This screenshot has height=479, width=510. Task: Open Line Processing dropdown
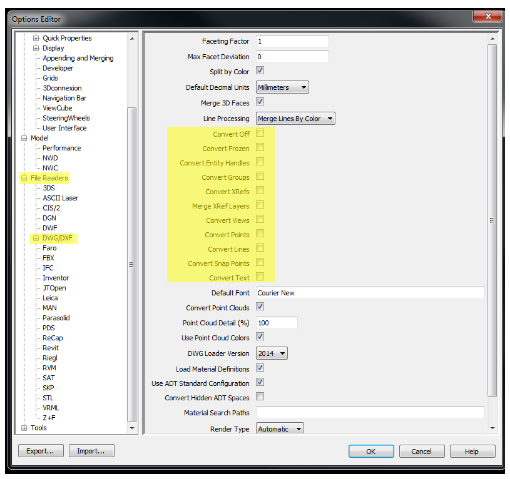pos(296,118)
